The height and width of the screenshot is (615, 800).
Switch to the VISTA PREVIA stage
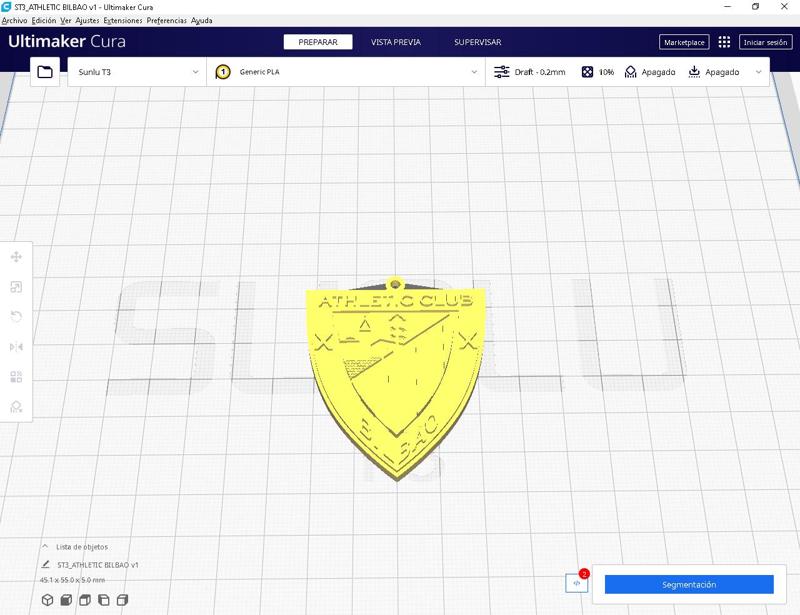[396, 42]
